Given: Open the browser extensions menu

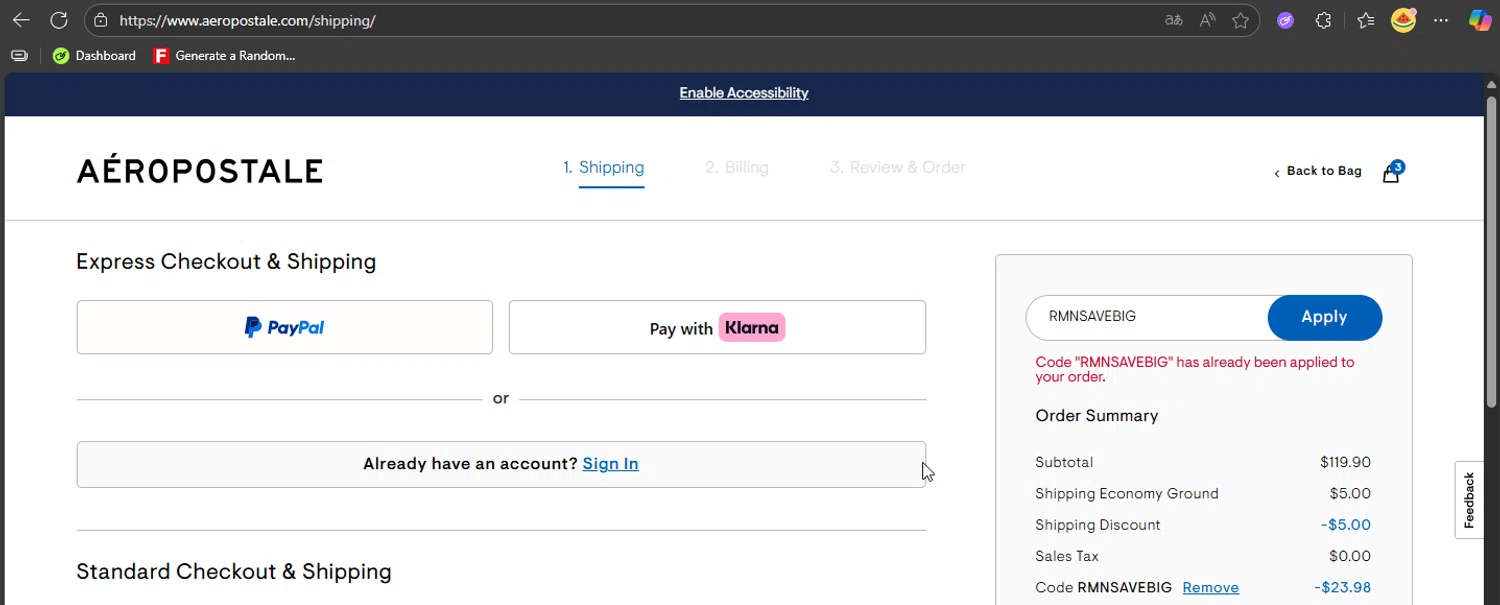Looking at the screenshot, I should [1323, 20].
